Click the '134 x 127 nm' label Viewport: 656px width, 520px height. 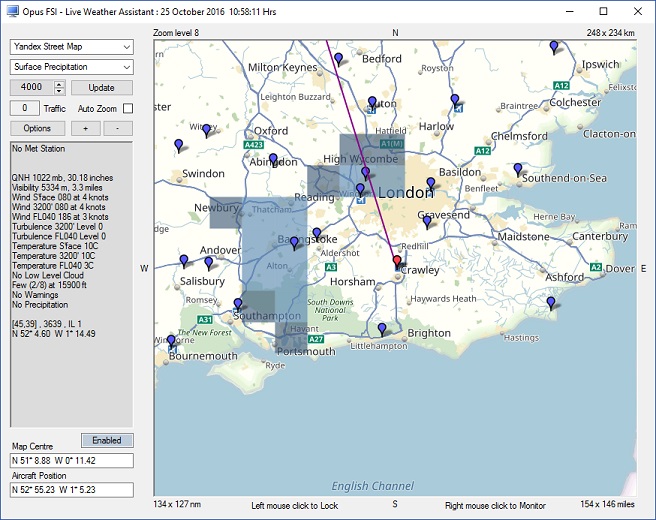177,505
